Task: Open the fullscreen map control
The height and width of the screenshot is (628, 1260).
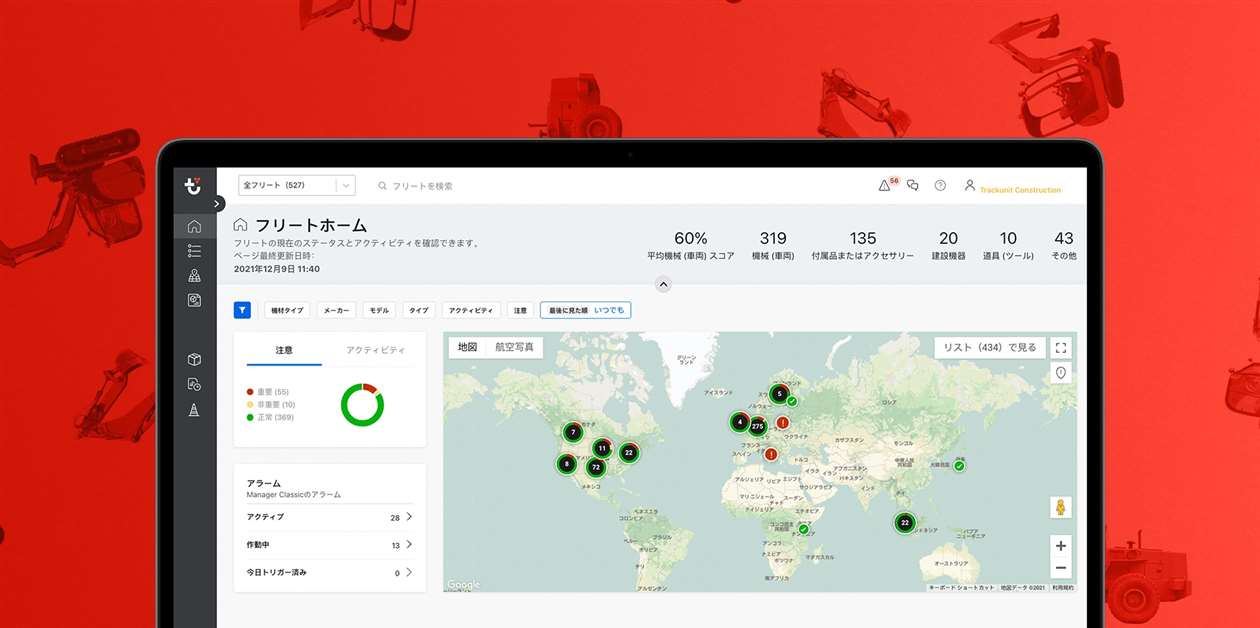Action: [x=1060, y=347]
